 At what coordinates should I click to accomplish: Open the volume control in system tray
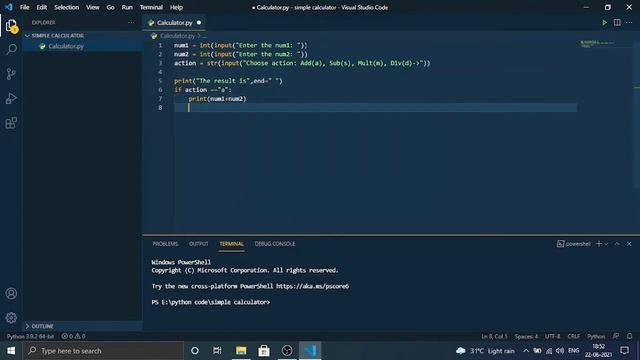pos(560,351)
